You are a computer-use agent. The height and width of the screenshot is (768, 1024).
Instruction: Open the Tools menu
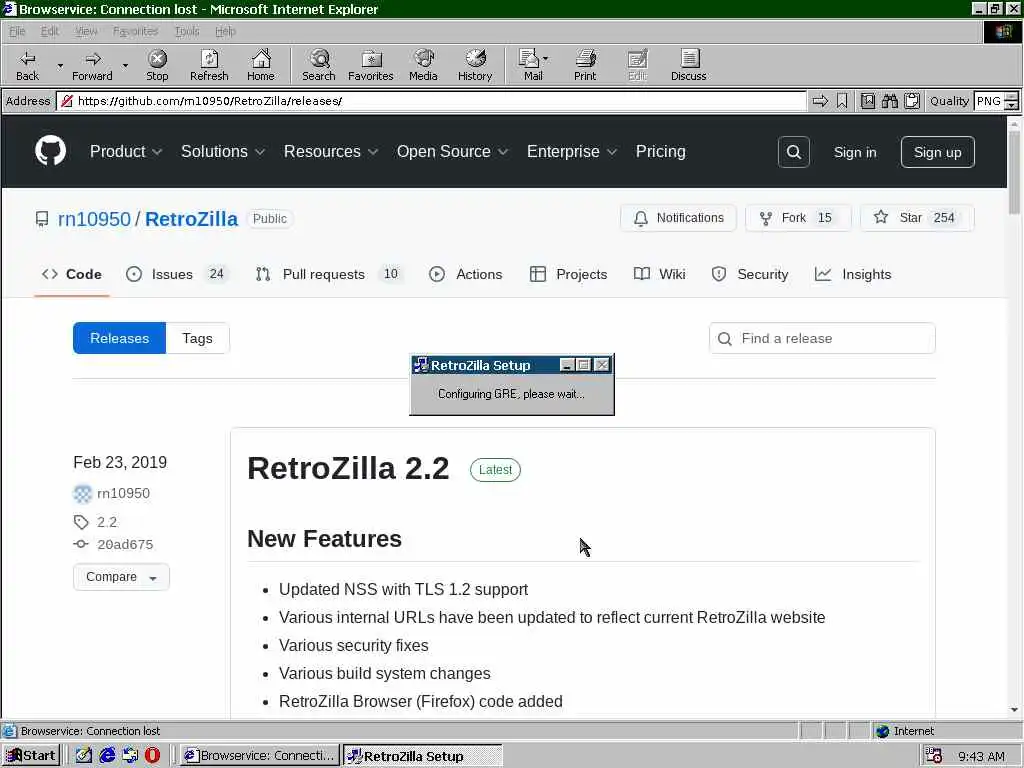tap(187, 31)
